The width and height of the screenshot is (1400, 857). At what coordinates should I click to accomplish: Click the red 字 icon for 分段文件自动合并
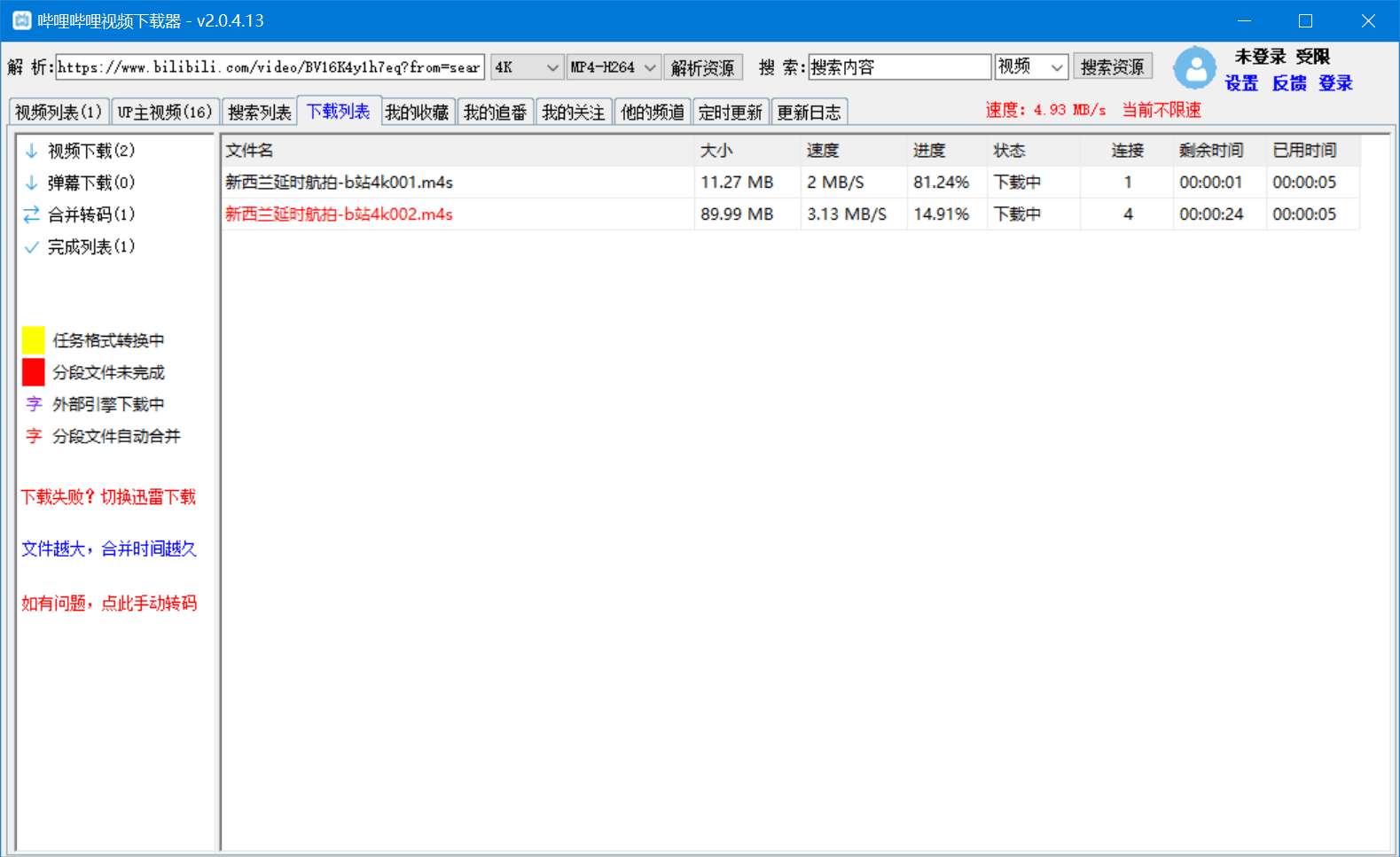(x=34, y=436)
